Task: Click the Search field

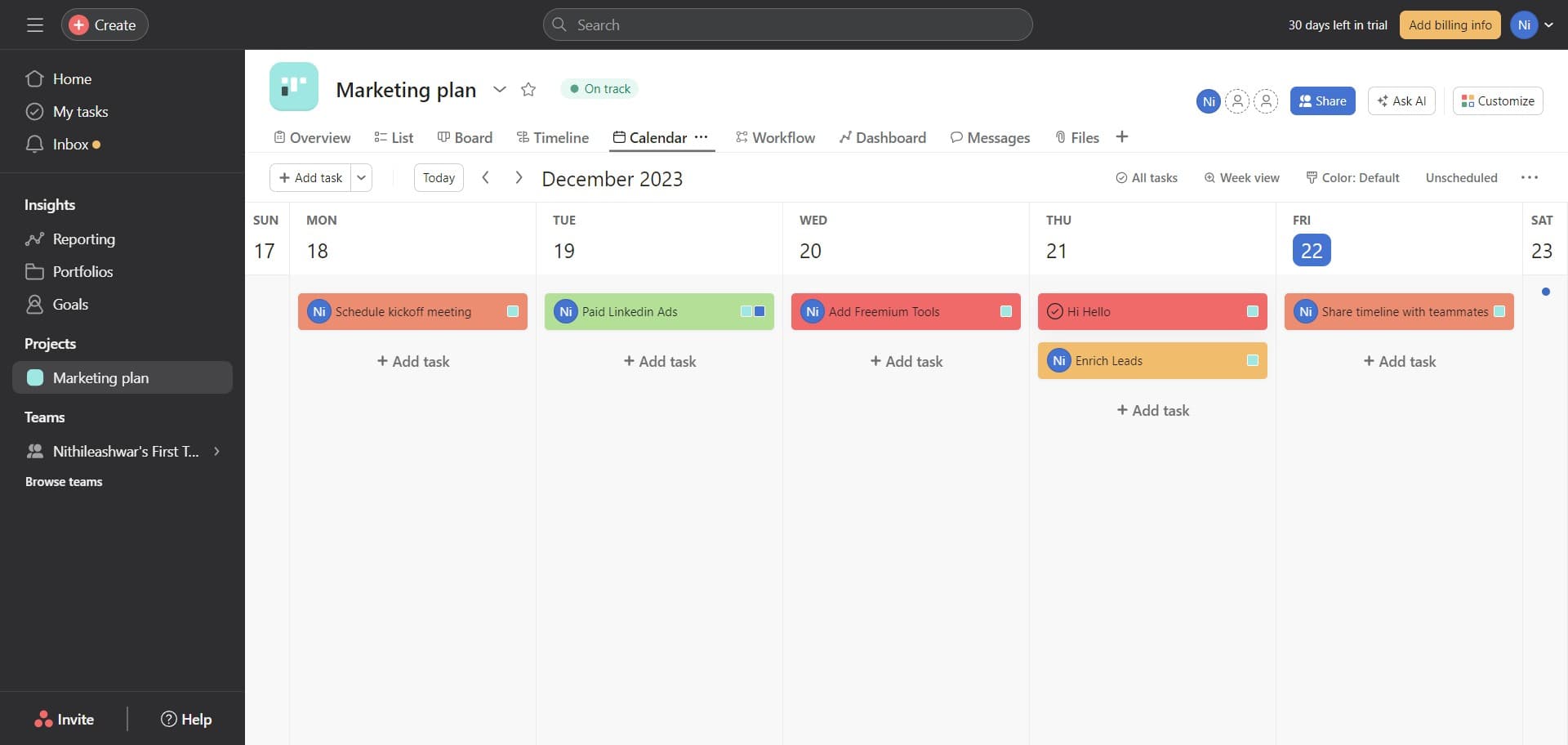Action: pos(786,25)
